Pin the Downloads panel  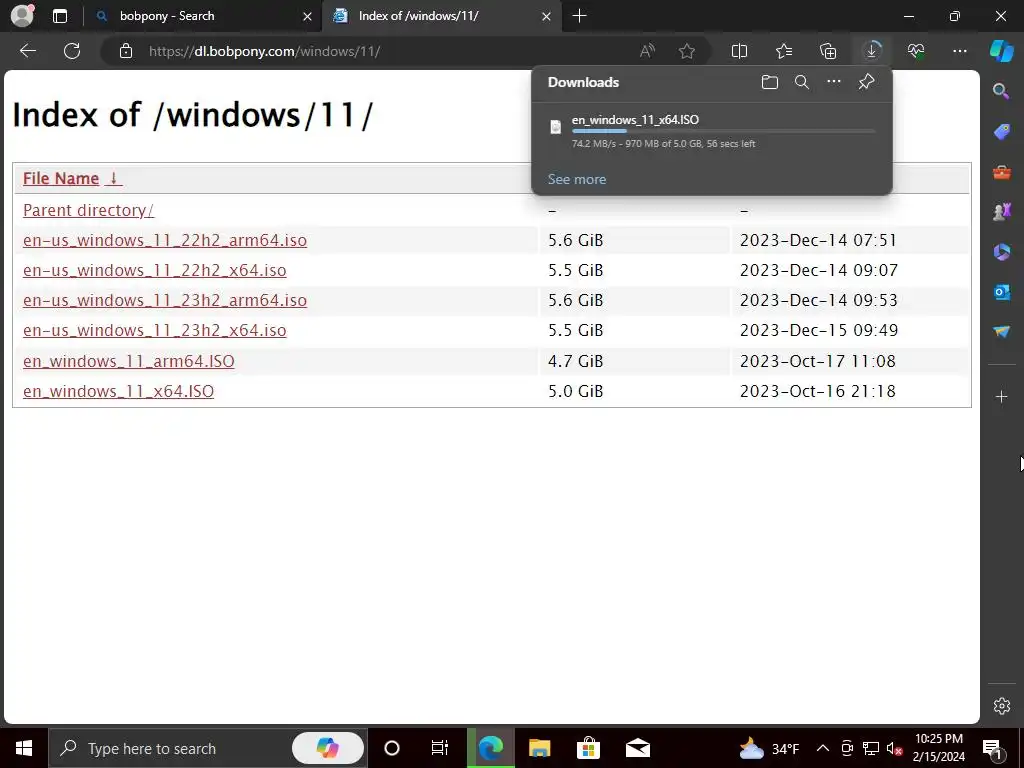coord(866,82)
